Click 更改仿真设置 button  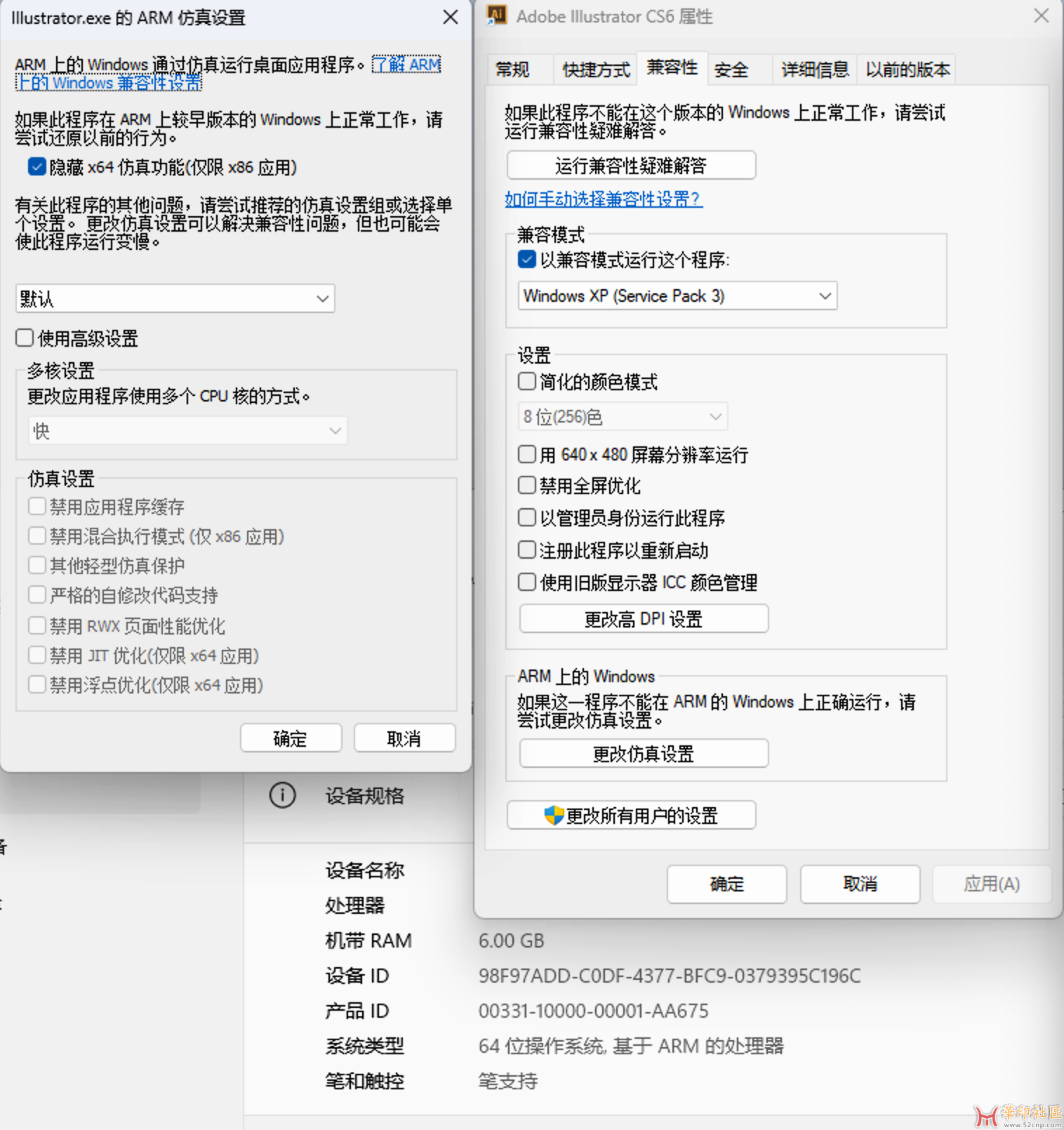pos(644,753)
